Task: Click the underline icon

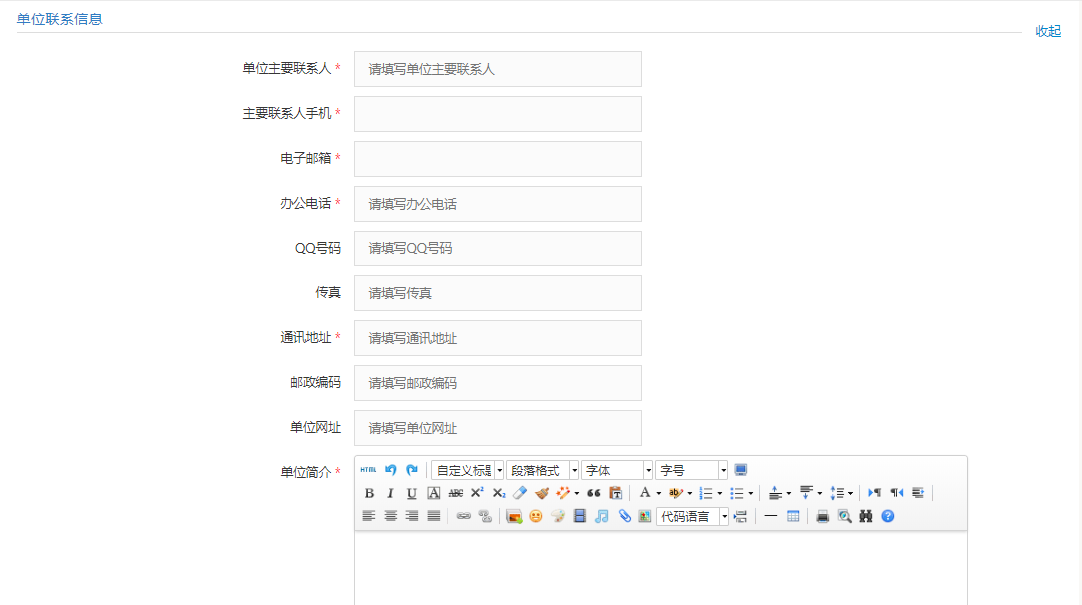Action: pos(412,493)
